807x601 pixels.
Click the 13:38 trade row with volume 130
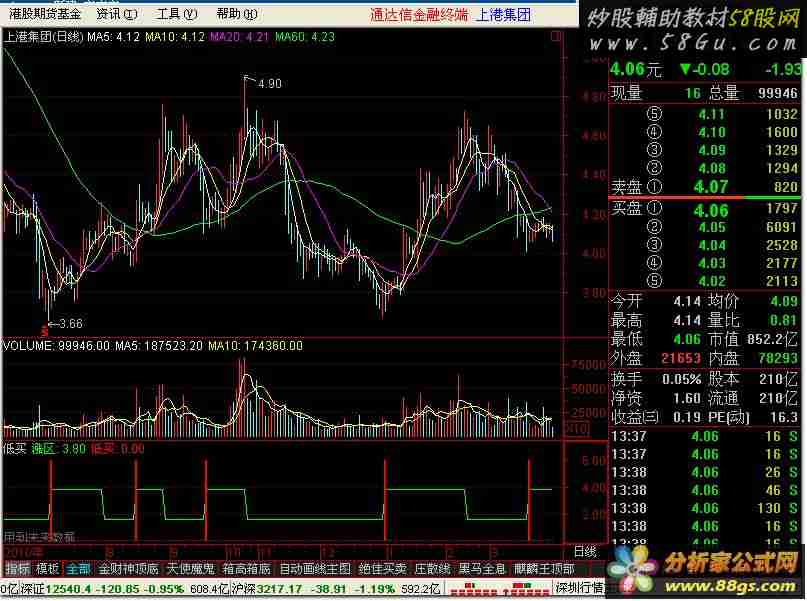point(704,508)
